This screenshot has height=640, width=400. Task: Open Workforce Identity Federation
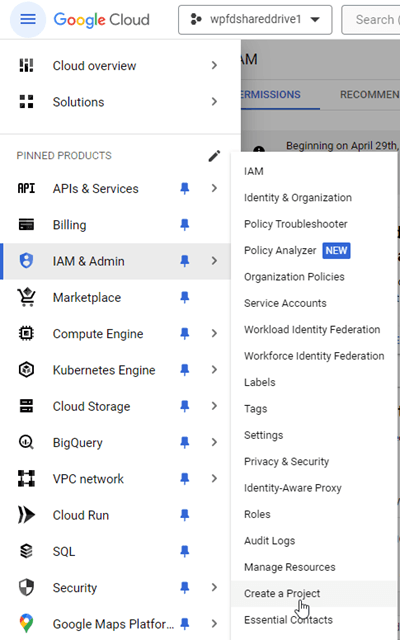(314, 356)
